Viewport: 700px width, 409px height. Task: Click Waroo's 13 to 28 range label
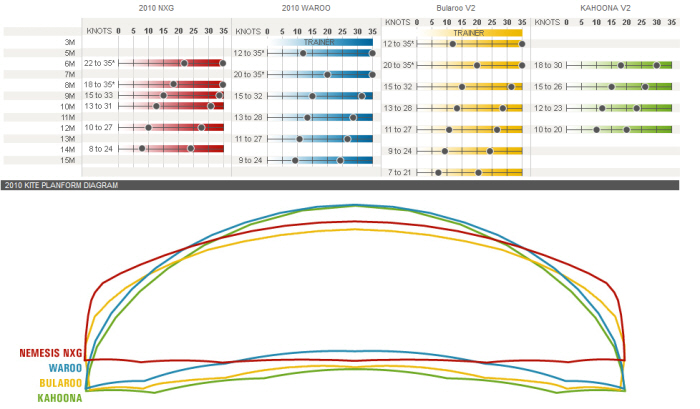click(248, 117)
